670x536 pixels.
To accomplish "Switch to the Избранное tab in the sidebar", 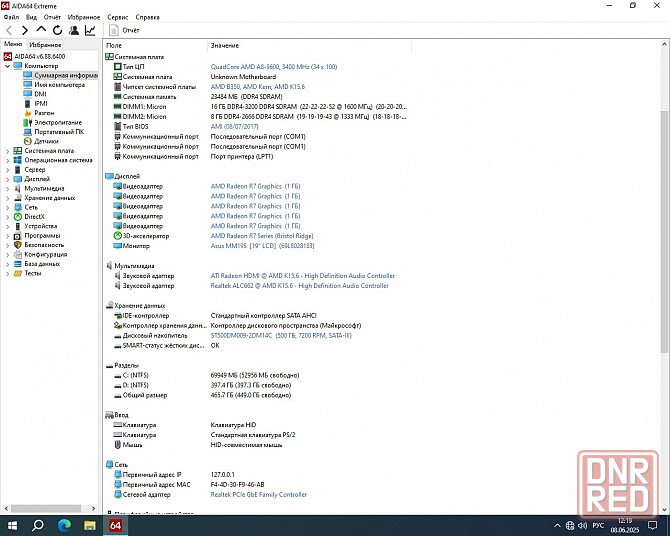I will [45, 44].
